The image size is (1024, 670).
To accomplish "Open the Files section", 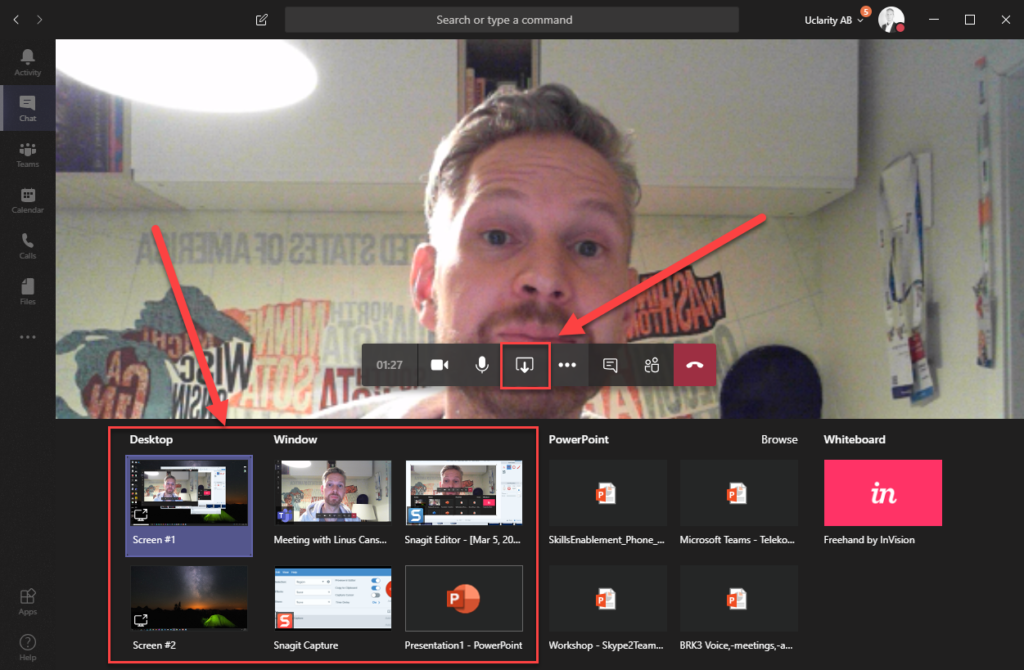I will [x=27, y=292].
